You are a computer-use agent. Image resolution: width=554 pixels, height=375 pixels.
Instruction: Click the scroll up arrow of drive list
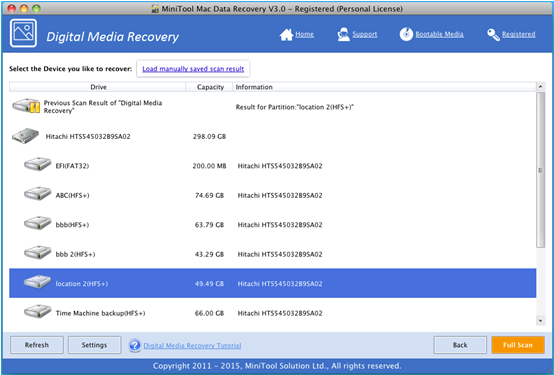pos(541,87)
